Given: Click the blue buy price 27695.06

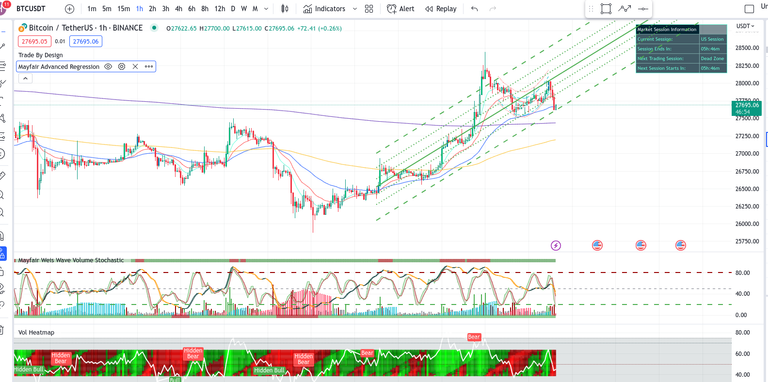Looking at the screenshot, I should [86, 42].
